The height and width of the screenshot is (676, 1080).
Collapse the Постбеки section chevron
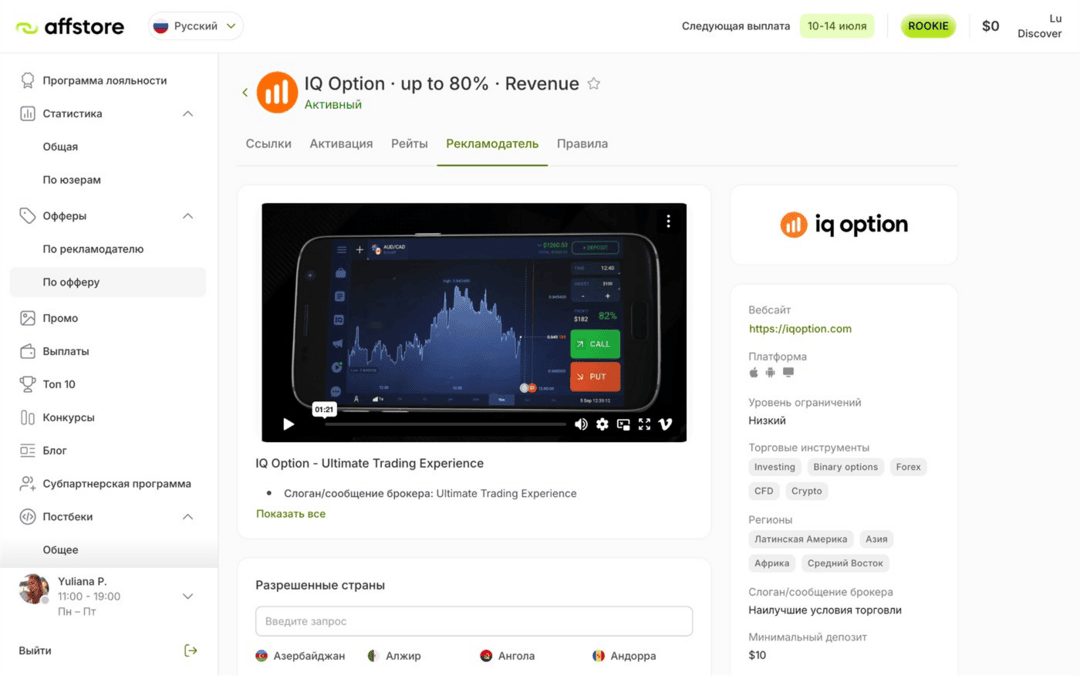pos(187,516)
